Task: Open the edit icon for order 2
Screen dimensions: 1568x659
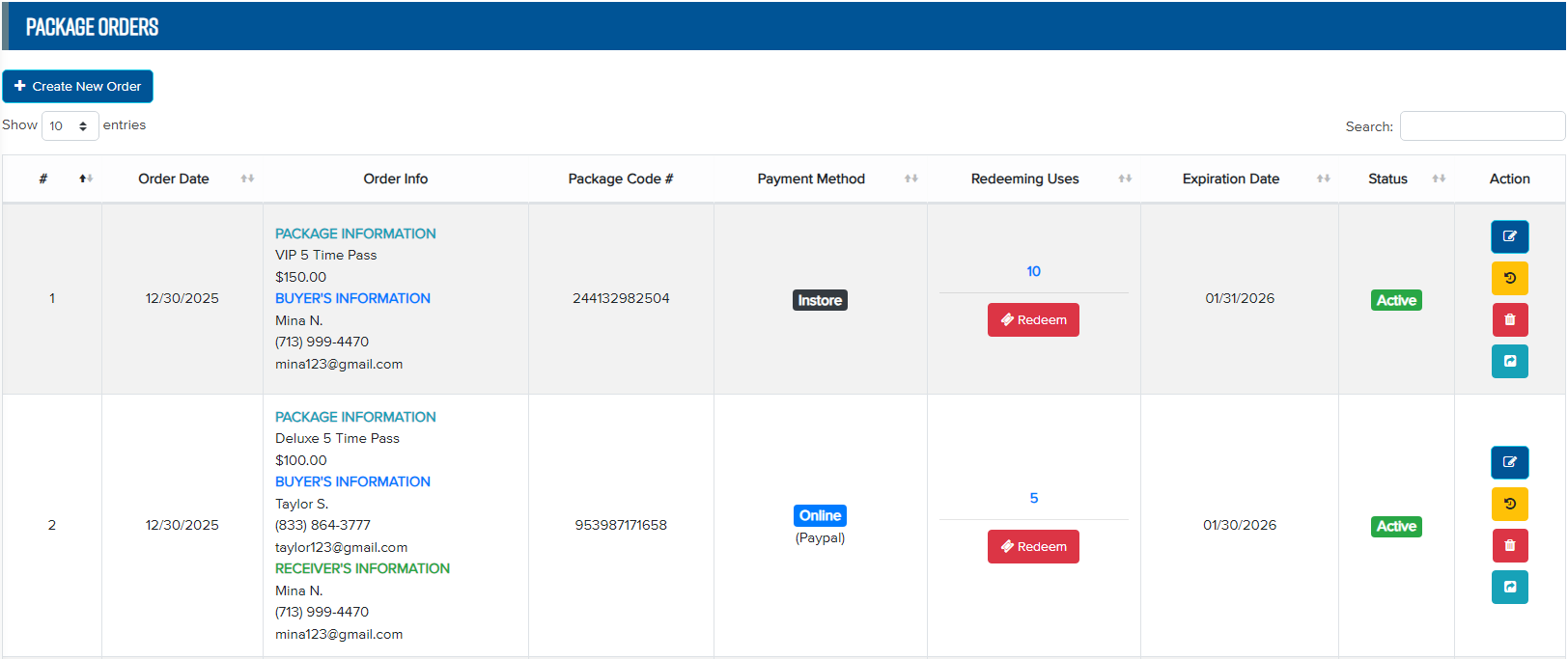Action: [1509, 462]
